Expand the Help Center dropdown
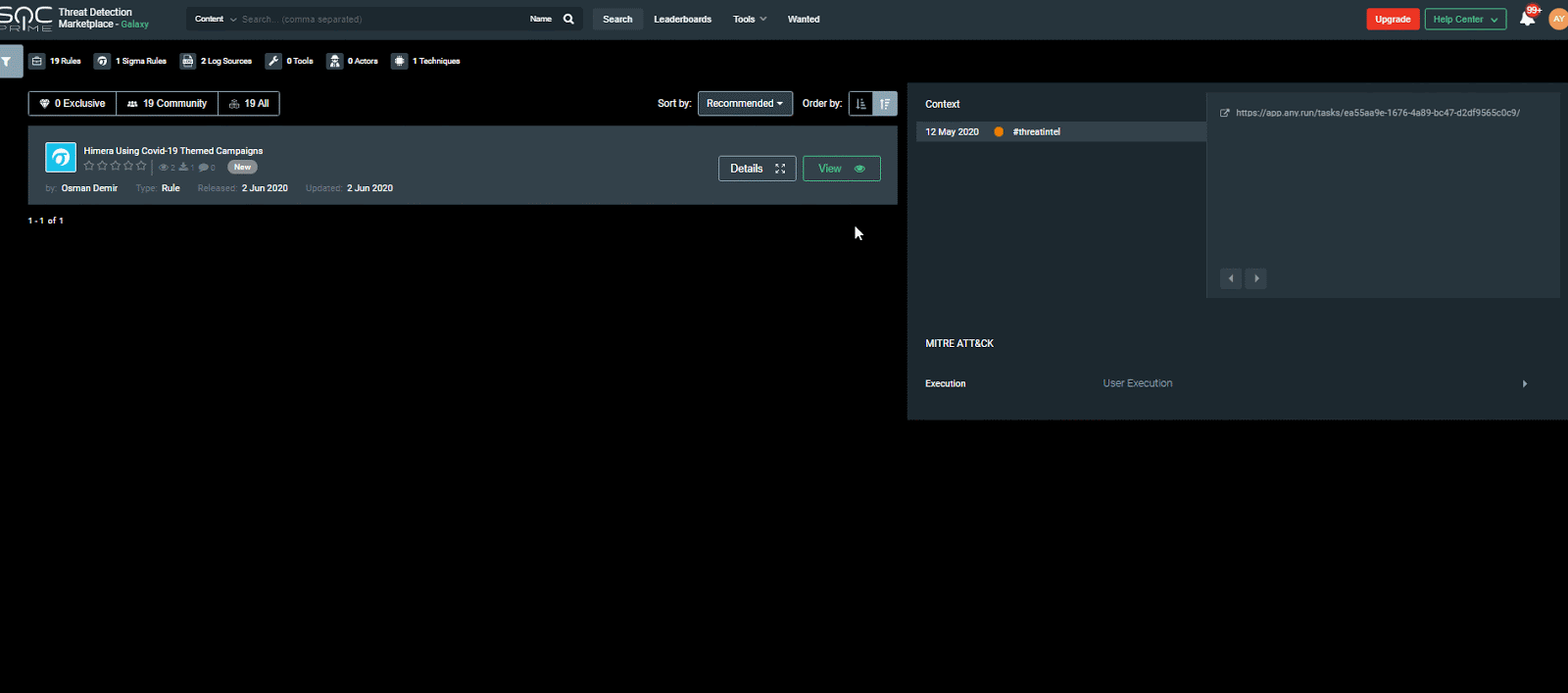Viewport: 1568px width, 693px height. coord(1465,20)
